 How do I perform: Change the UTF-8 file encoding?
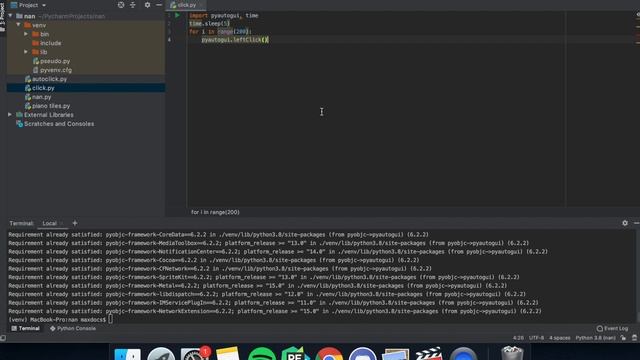tap(536, 338)
